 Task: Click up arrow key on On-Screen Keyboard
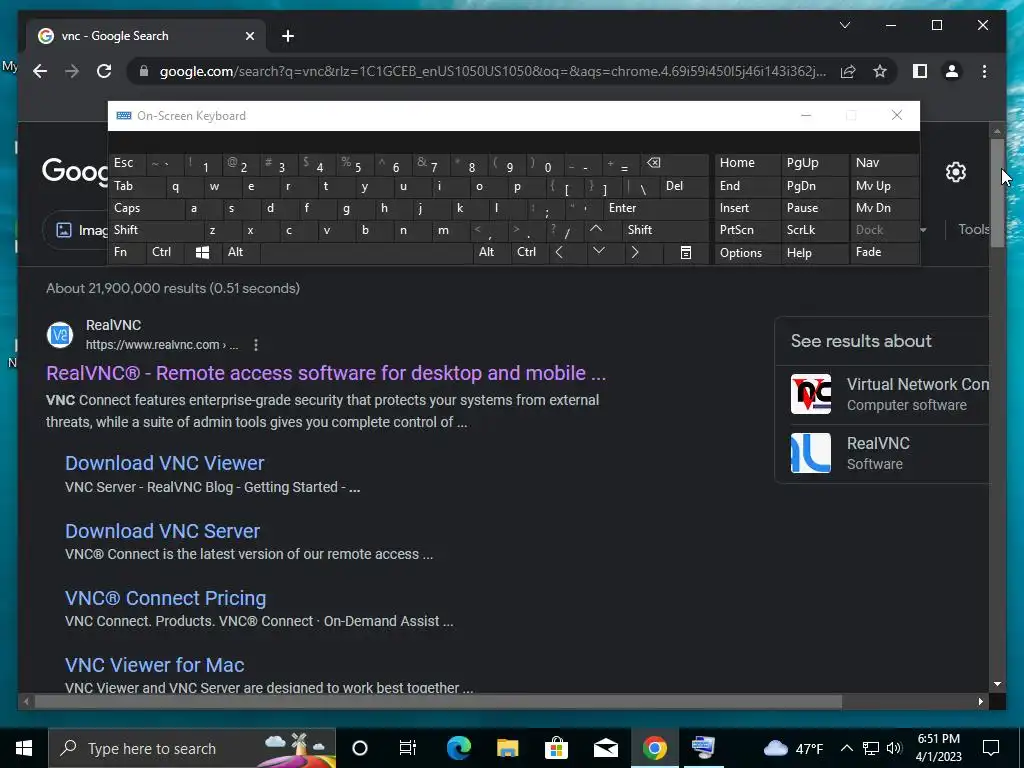click(596, 229)
